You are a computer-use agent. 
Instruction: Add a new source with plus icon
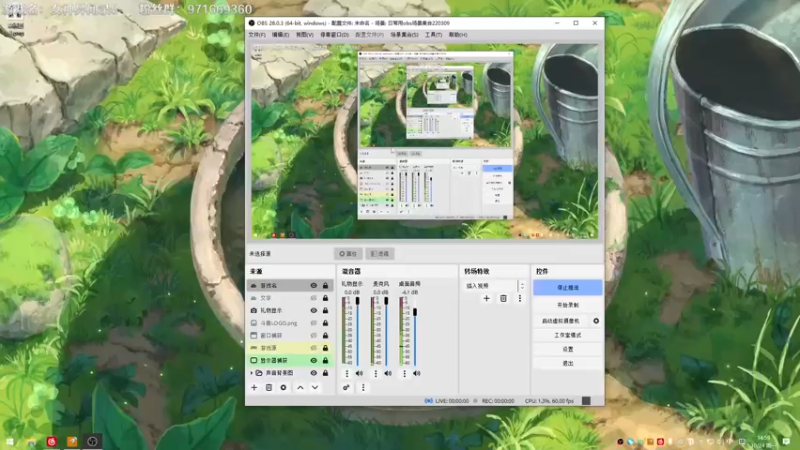[x=254, y=388]
